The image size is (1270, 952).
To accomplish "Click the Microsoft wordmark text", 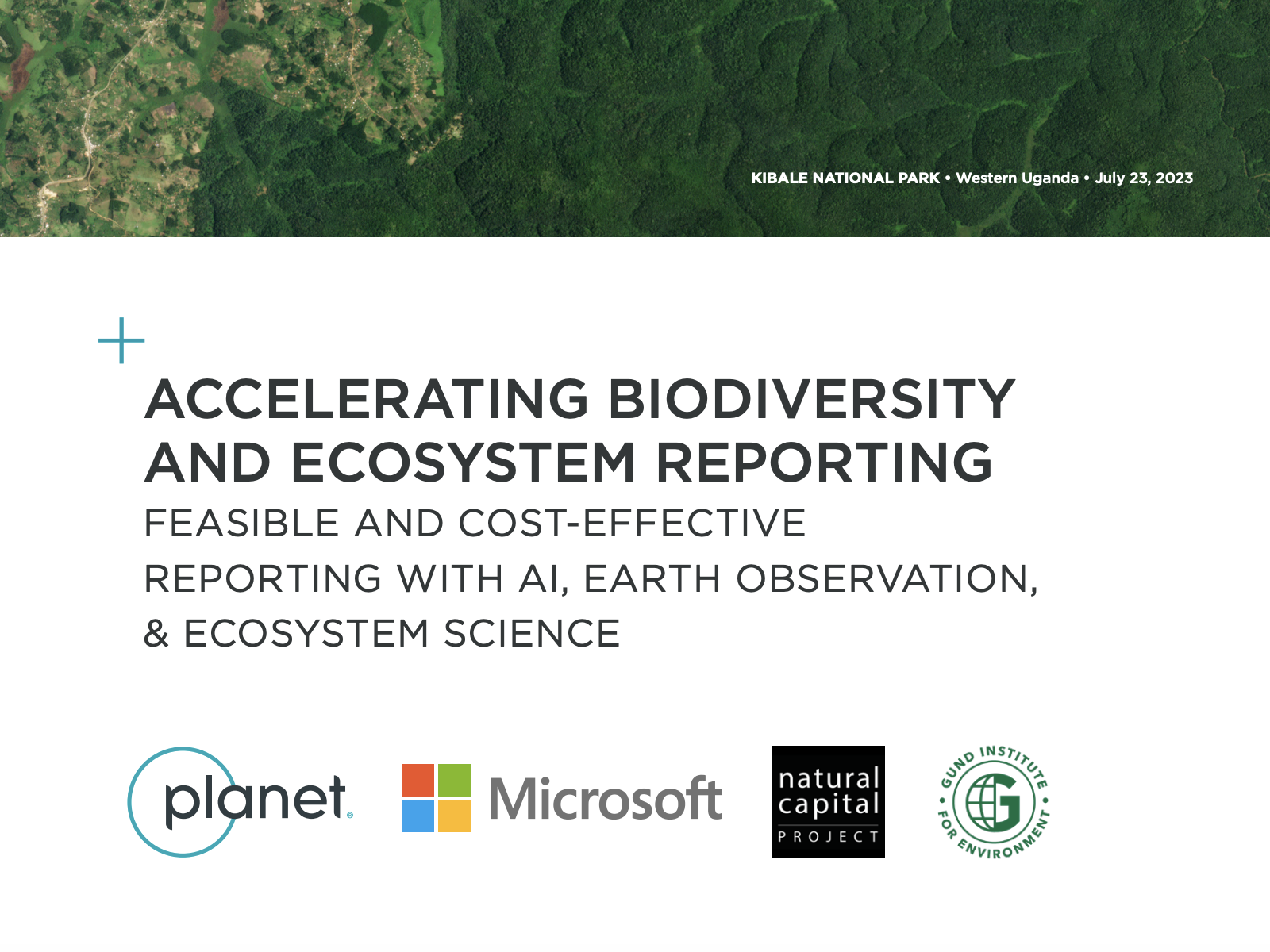I will pyautogui.click(x=606, y=798).
